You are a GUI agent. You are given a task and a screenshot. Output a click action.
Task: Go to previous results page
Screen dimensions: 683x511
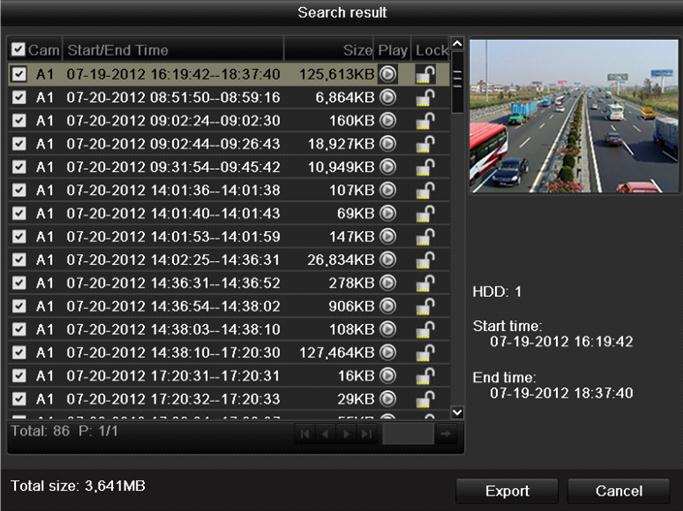click(325, 434)
